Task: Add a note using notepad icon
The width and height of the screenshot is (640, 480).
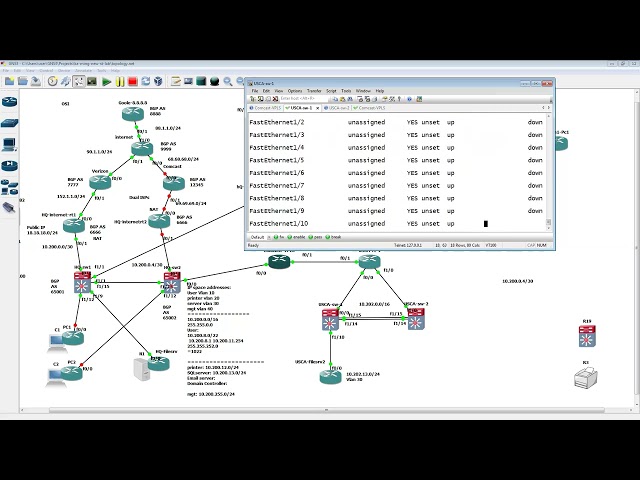Action: (x=176, y=81)
